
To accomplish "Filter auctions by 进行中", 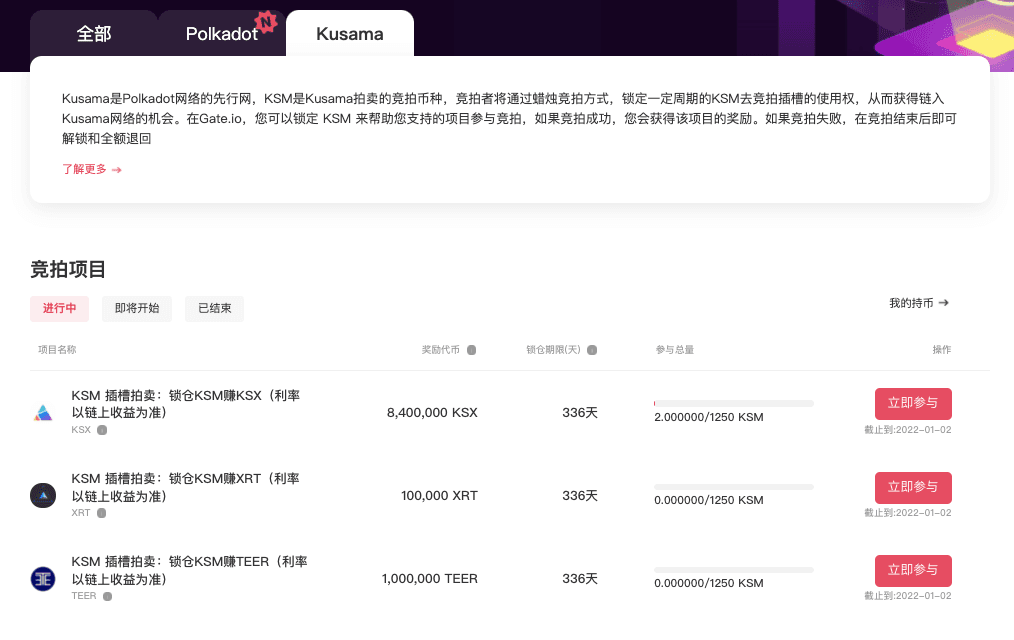I will tap(59, 308).
